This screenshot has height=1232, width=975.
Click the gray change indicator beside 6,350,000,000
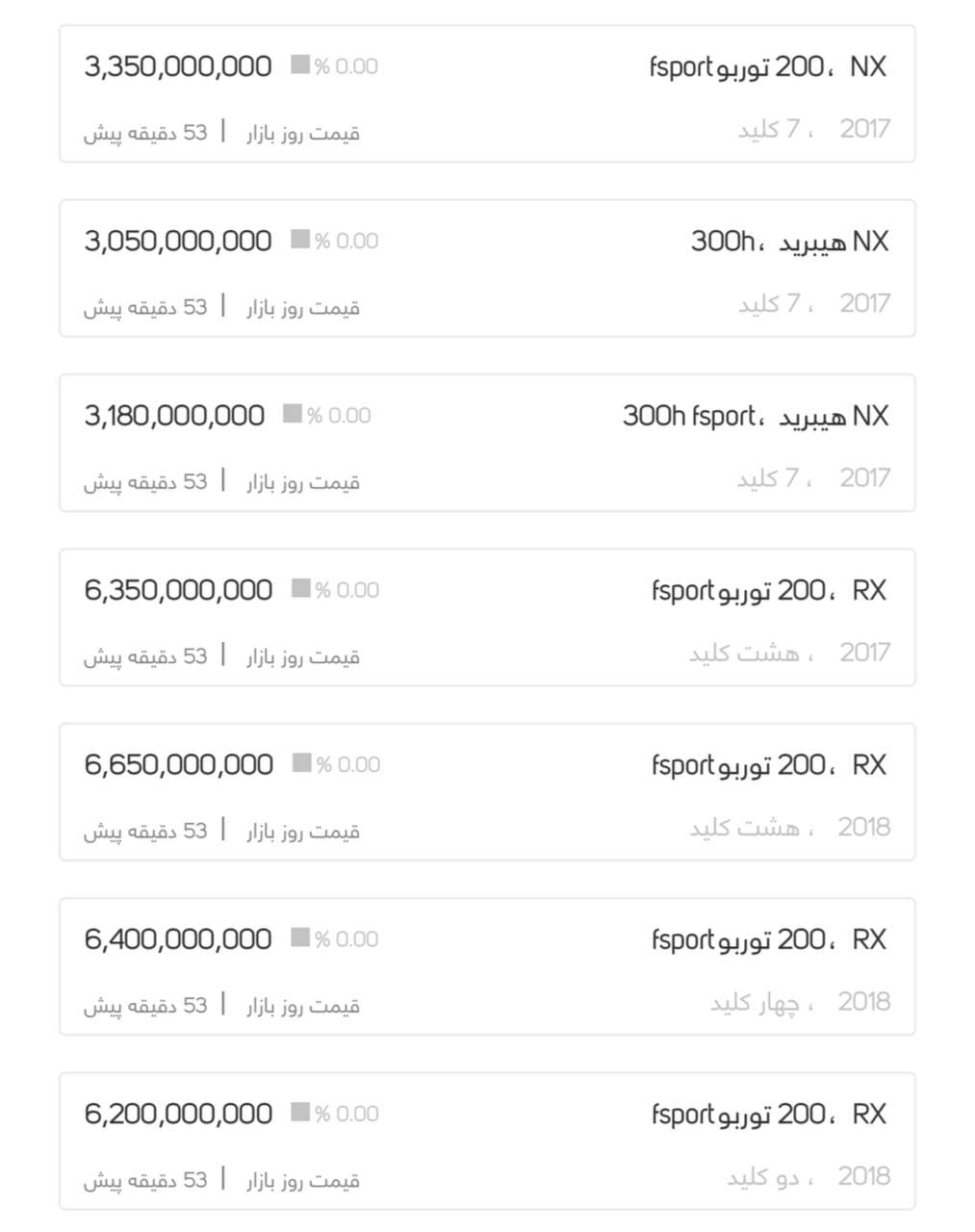point(300,589)
